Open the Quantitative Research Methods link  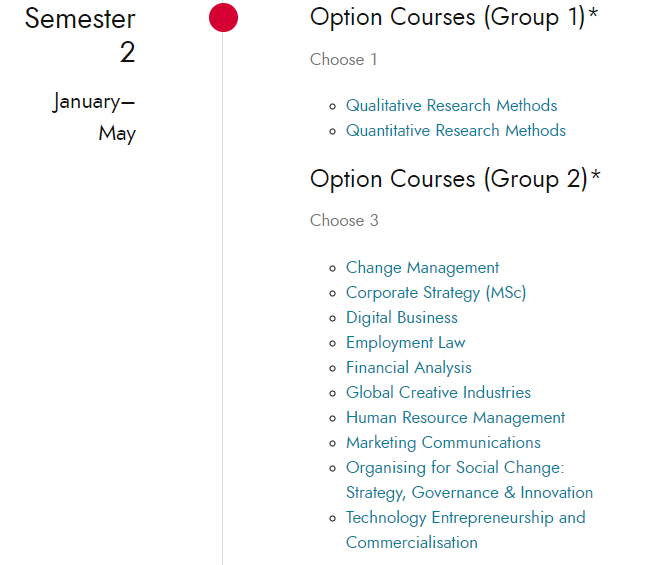pyautogui.click(x=455, y=130)
